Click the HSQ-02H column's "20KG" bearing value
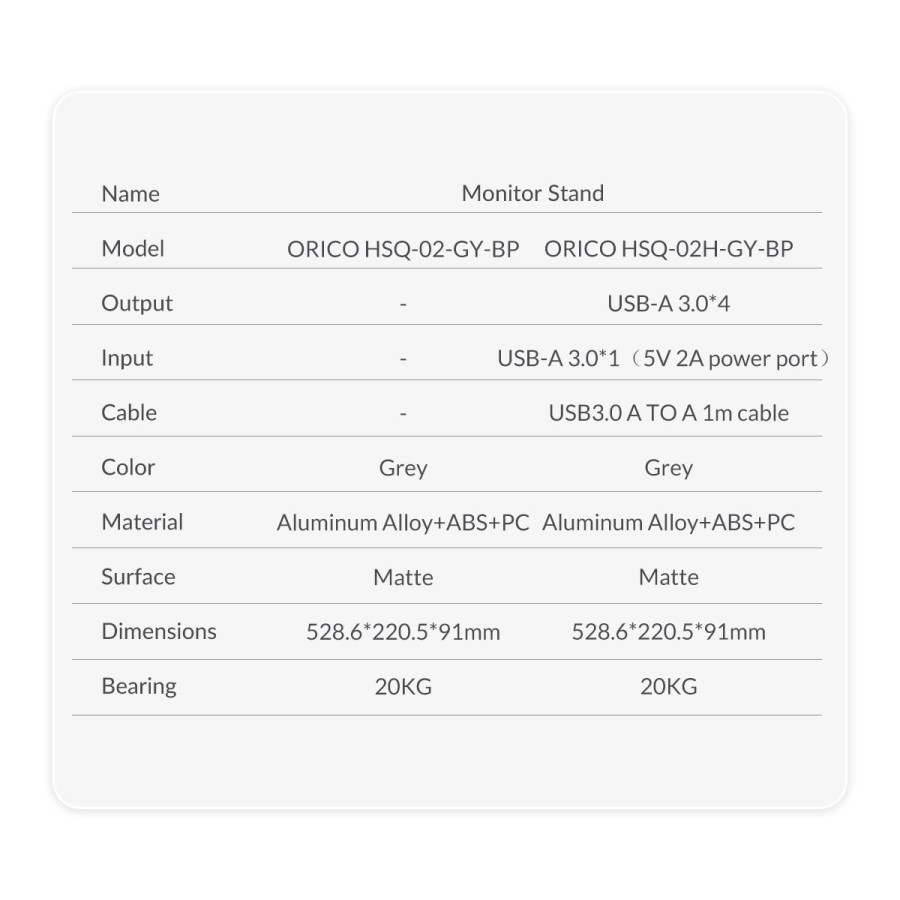This screenshot has width=900, height=900. (x=668, y=687)
